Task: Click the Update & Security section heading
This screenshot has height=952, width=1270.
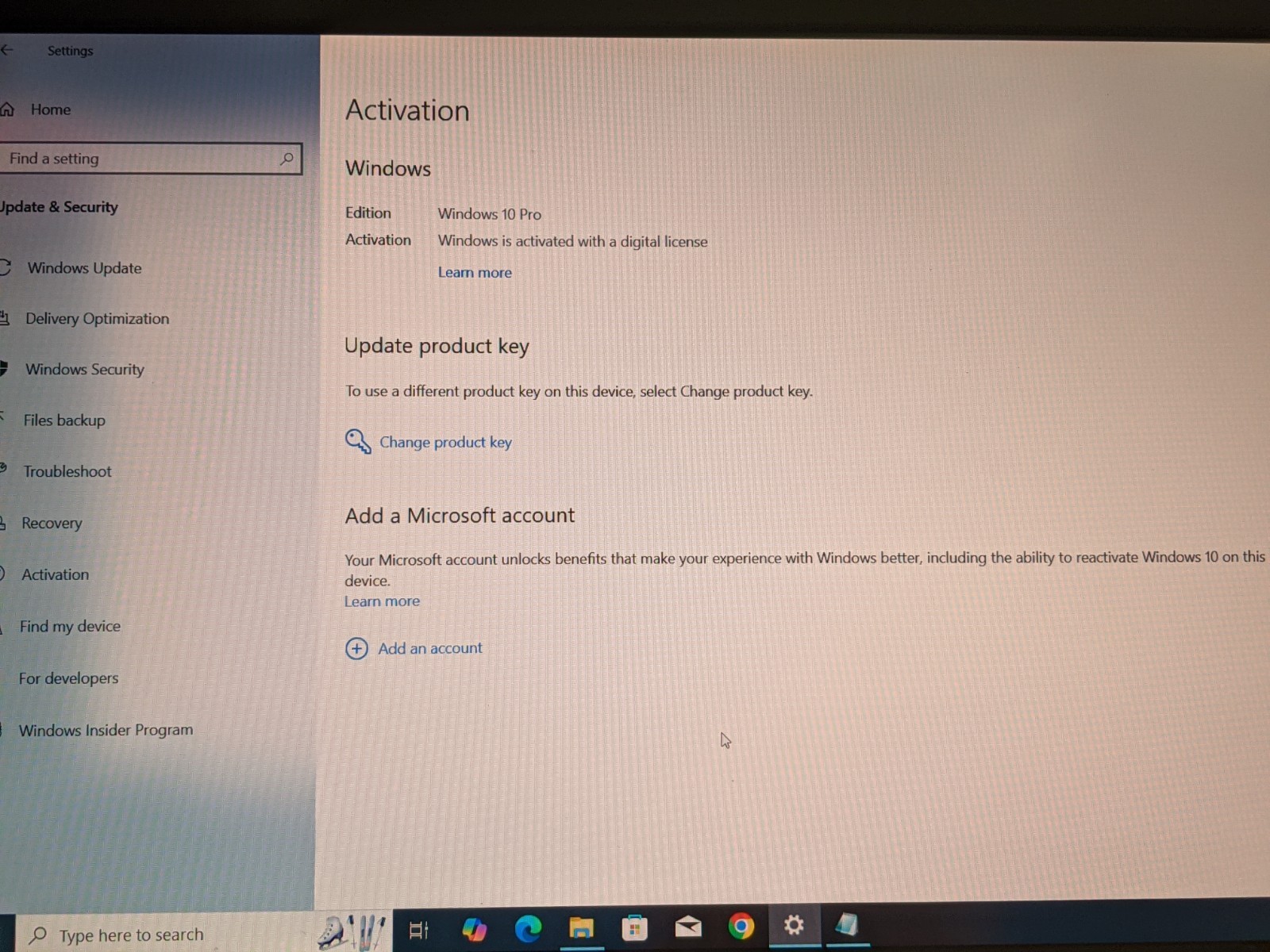Action: coord(59,207)
